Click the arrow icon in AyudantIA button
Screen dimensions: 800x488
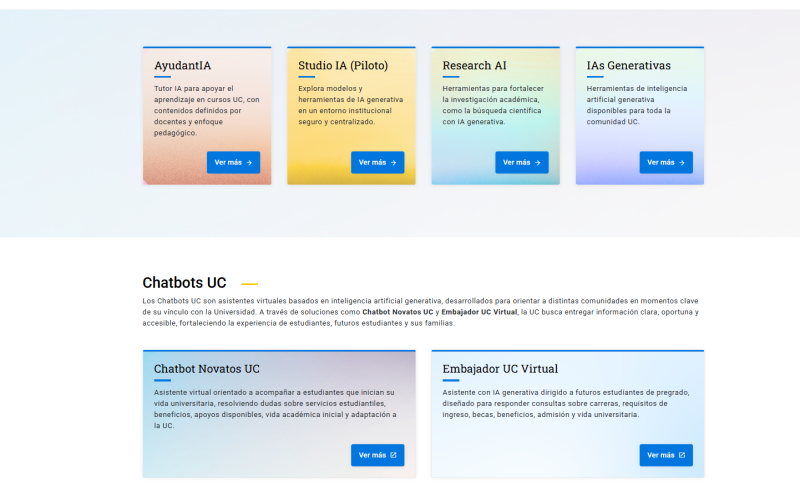(x=249, y=163)
